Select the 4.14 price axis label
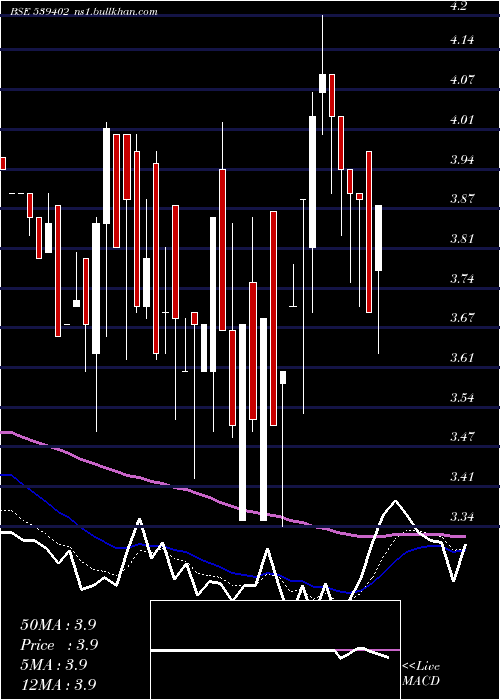Screen dimensions: 500x700 tap(462, 40)
